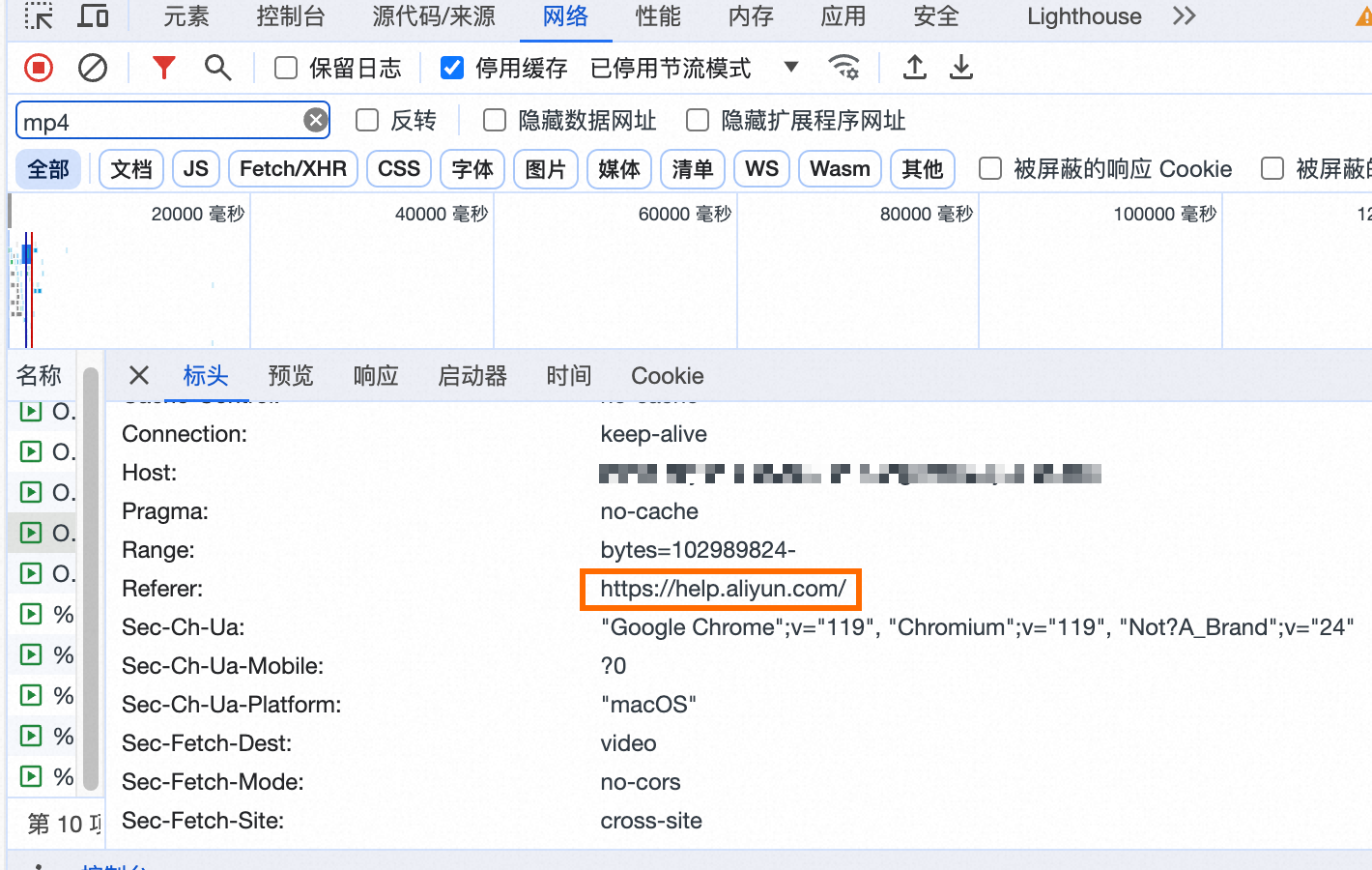This screenshot has height=870, width=1372.
Task: Toggle the device toolbar icon
Action: (93, 16)
